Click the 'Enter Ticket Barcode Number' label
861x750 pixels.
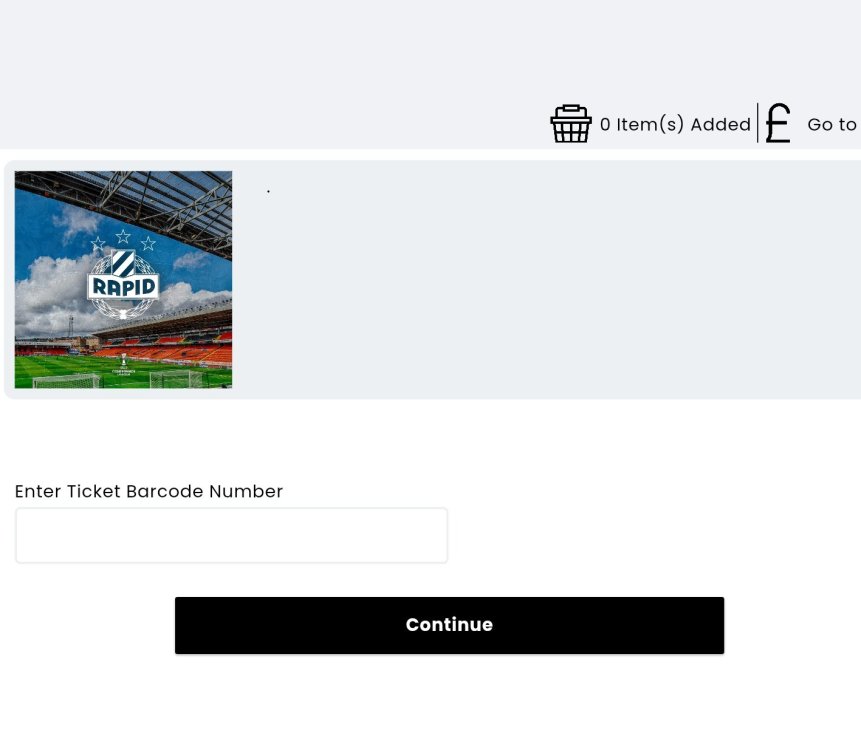[149, 492]
